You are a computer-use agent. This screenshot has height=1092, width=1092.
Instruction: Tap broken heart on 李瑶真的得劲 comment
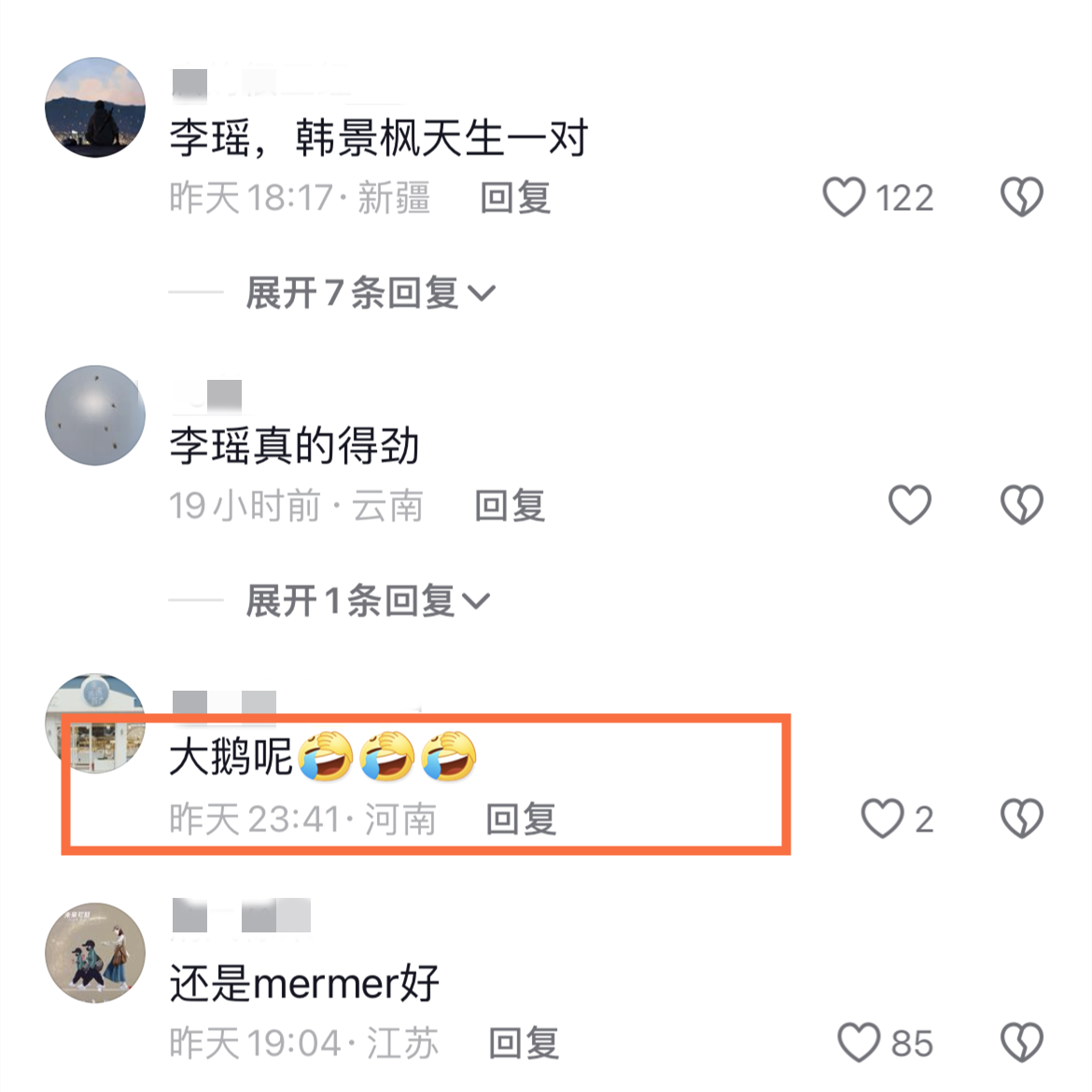pyautogui.click(x=1022, y=505)
